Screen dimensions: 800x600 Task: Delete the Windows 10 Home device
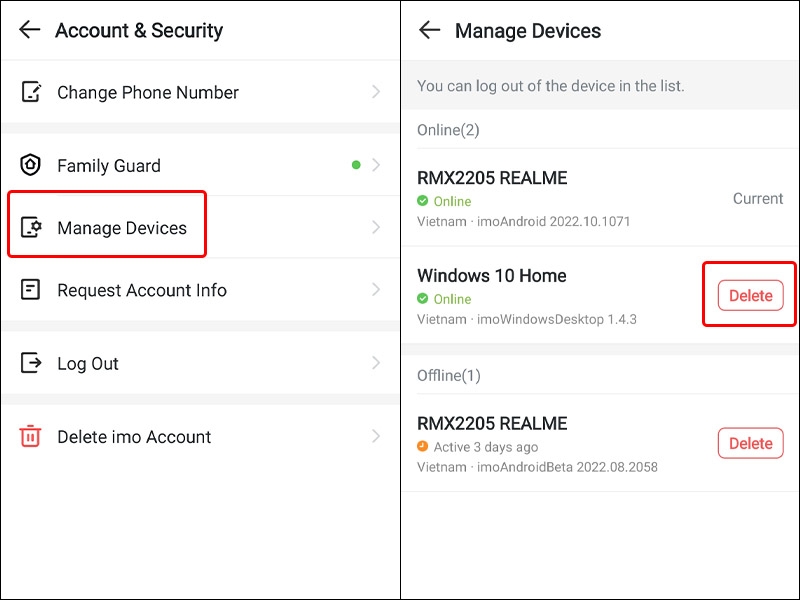(x=751, y=295)
